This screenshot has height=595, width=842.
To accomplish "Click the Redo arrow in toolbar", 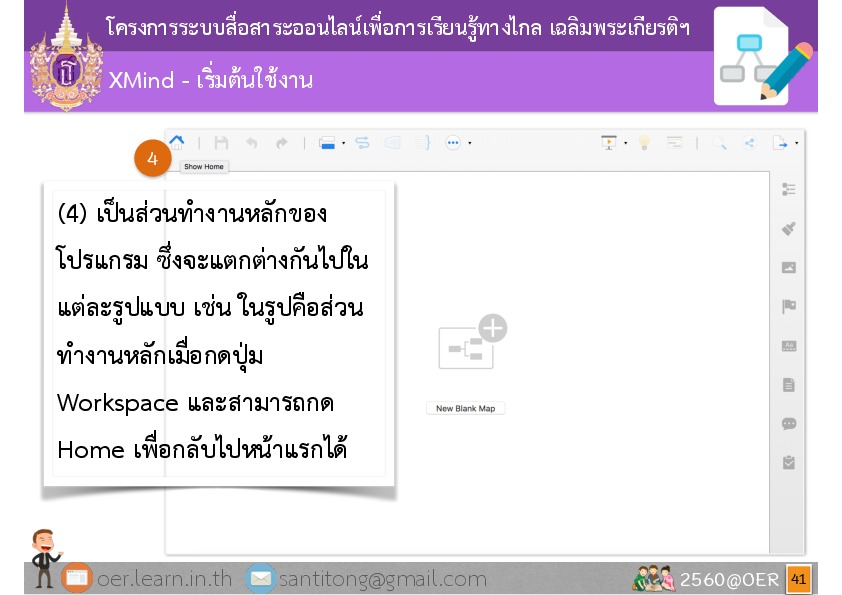I will [282, 143].
